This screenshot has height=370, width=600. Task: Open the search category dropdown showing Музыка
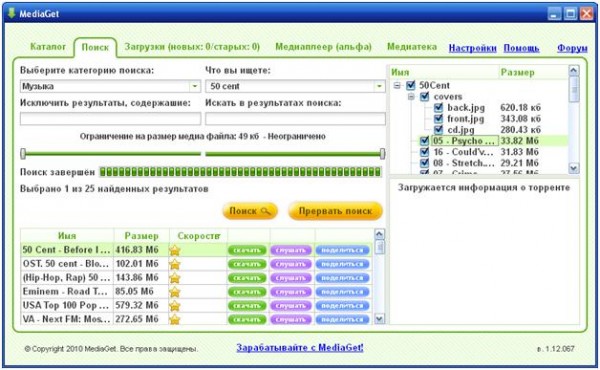click(x=195, y=86)
